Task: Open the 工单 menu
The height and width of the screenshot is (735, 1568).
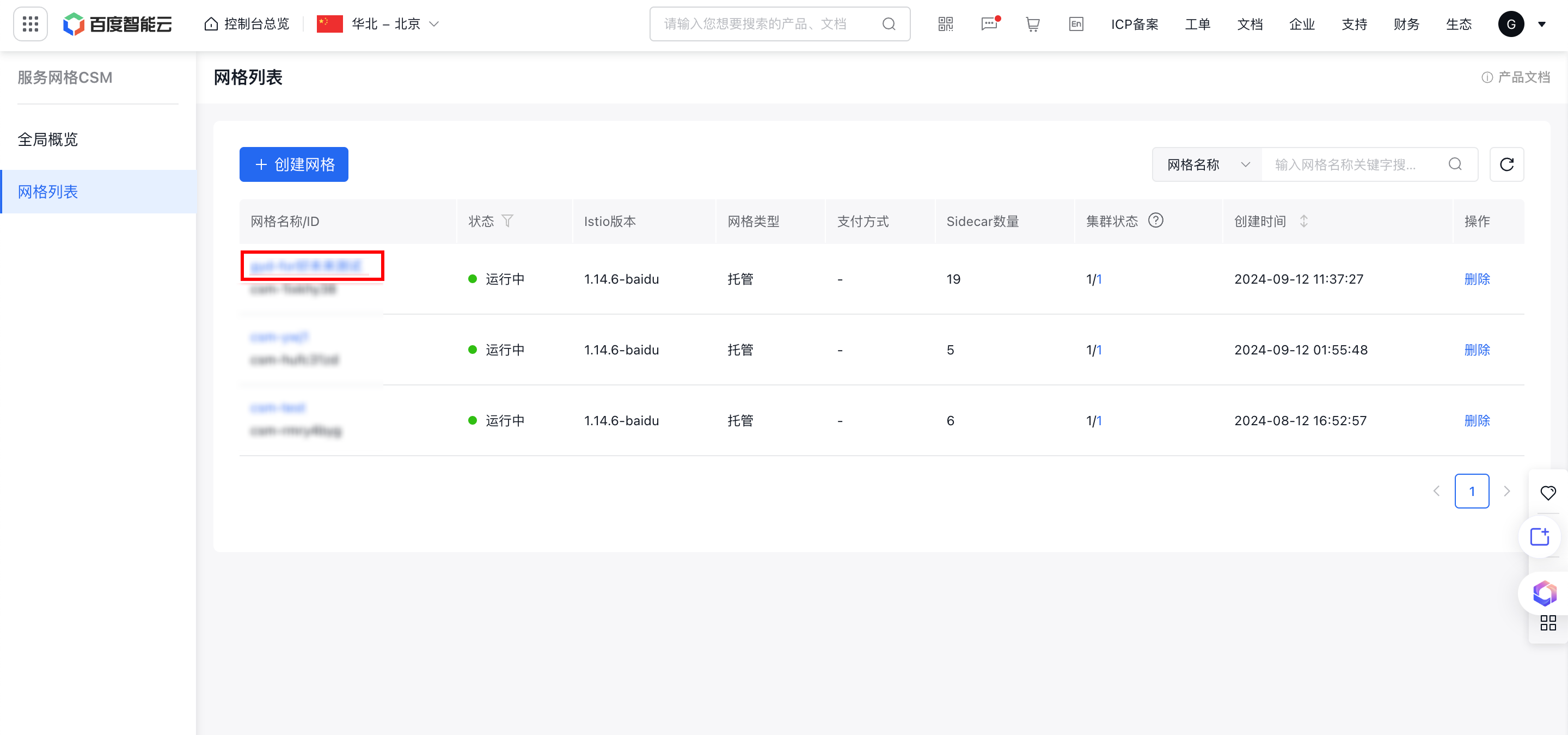Action: 1197,24
